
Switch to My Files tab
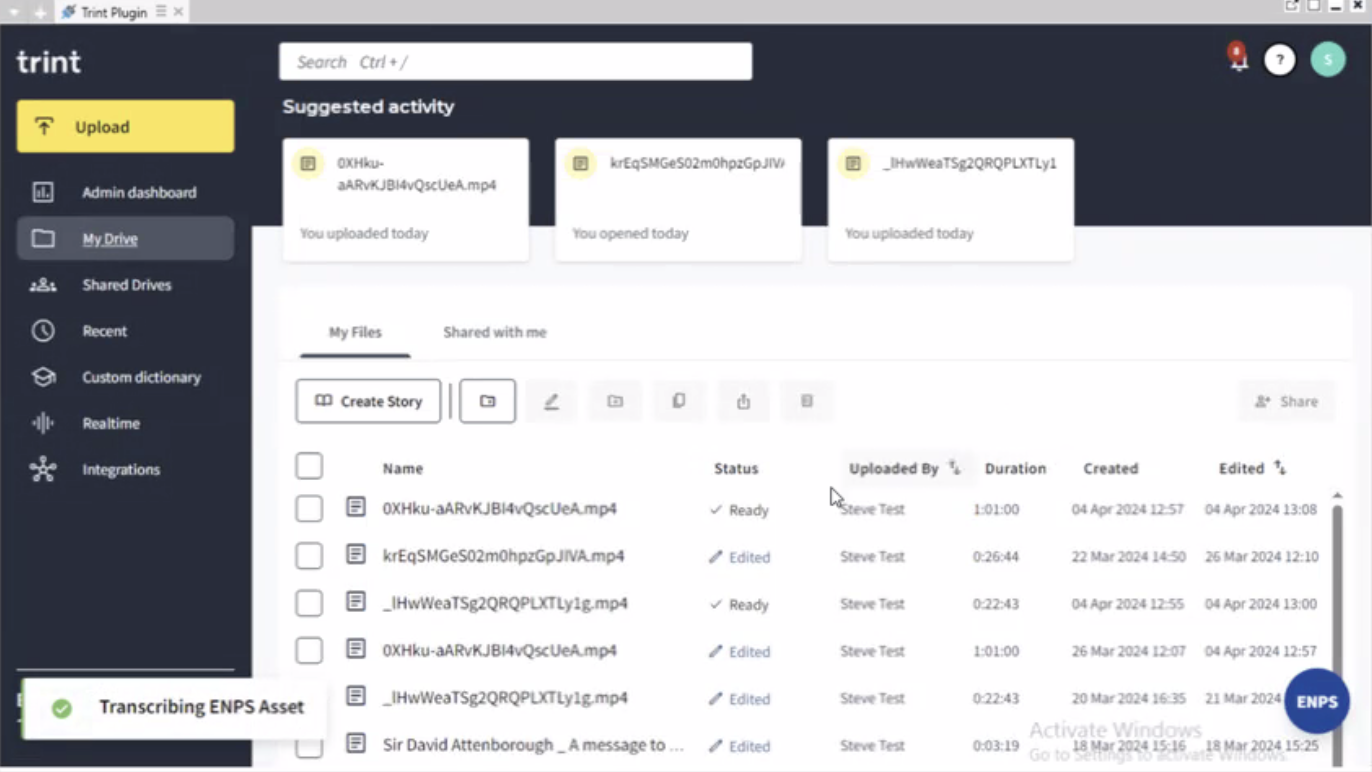[355, 332]
